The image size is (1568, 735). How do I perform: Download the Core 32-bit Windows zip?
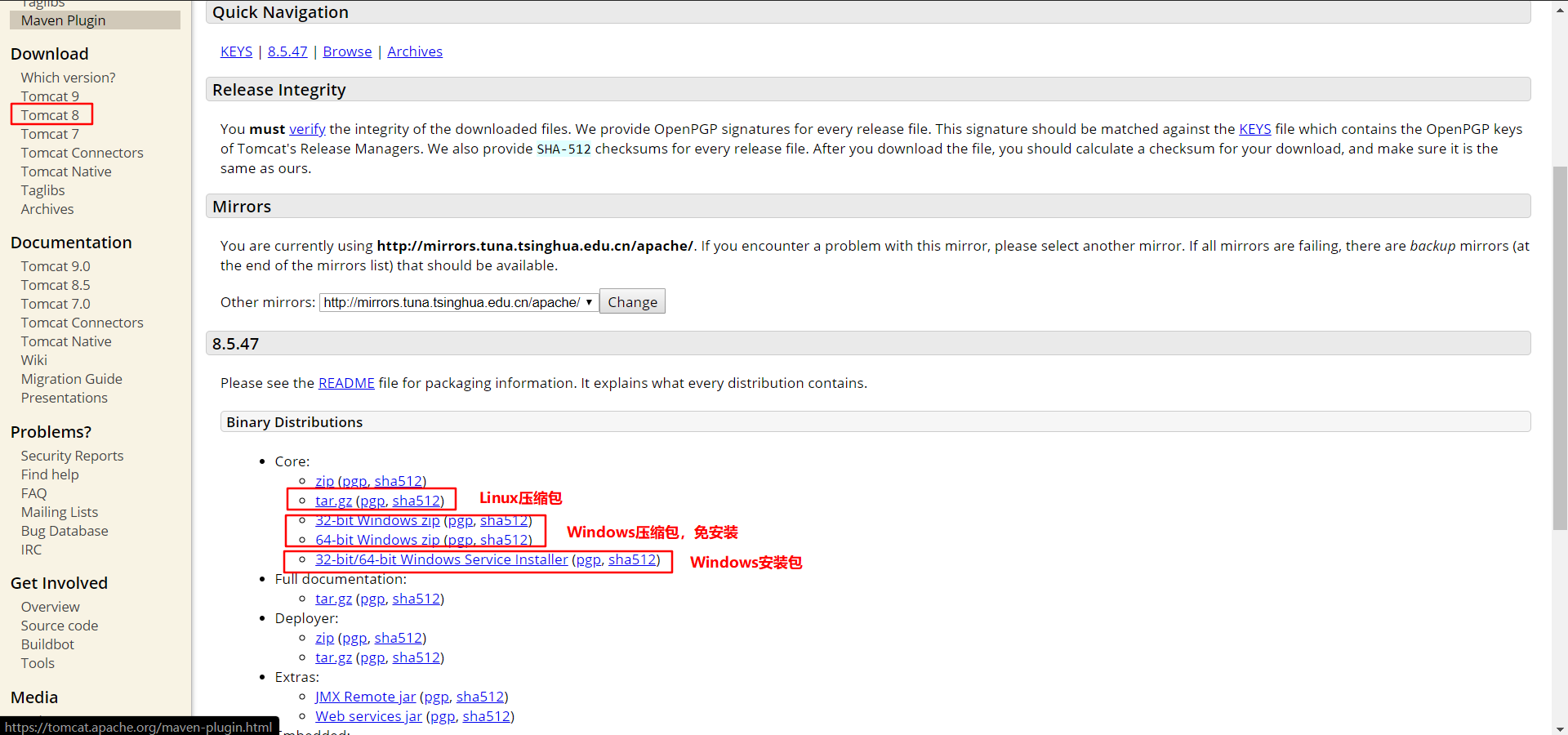[x=377, y=520]
